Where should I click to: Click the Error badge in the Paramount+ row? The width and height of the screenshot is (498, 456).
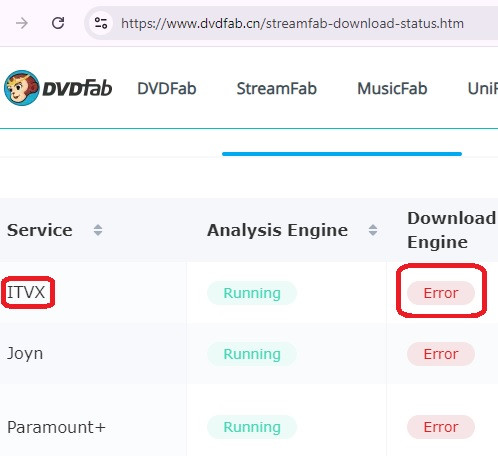[441, 427]
